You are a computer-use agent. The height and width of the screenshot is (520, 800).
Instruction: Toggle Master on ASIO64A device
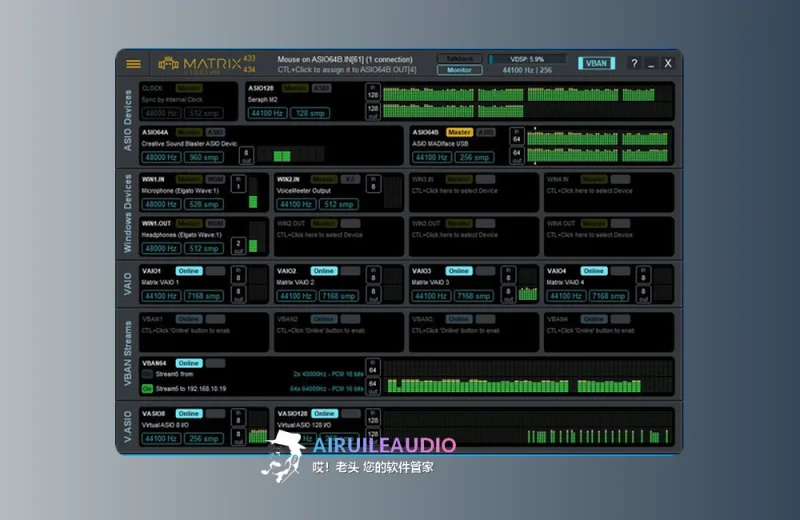click(x=189, y=132)
